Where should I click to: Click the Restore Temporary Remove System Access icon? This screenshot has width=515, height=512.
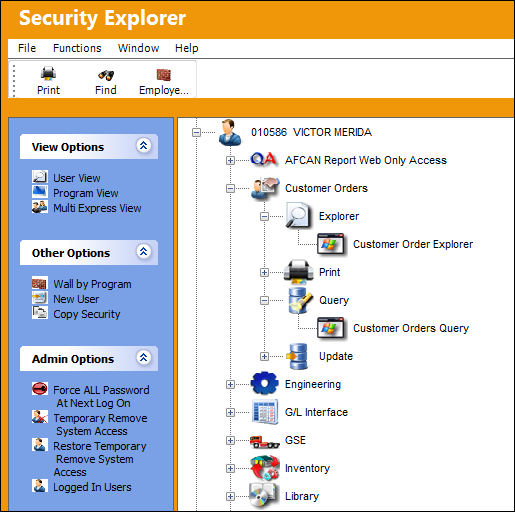(40, 445)
